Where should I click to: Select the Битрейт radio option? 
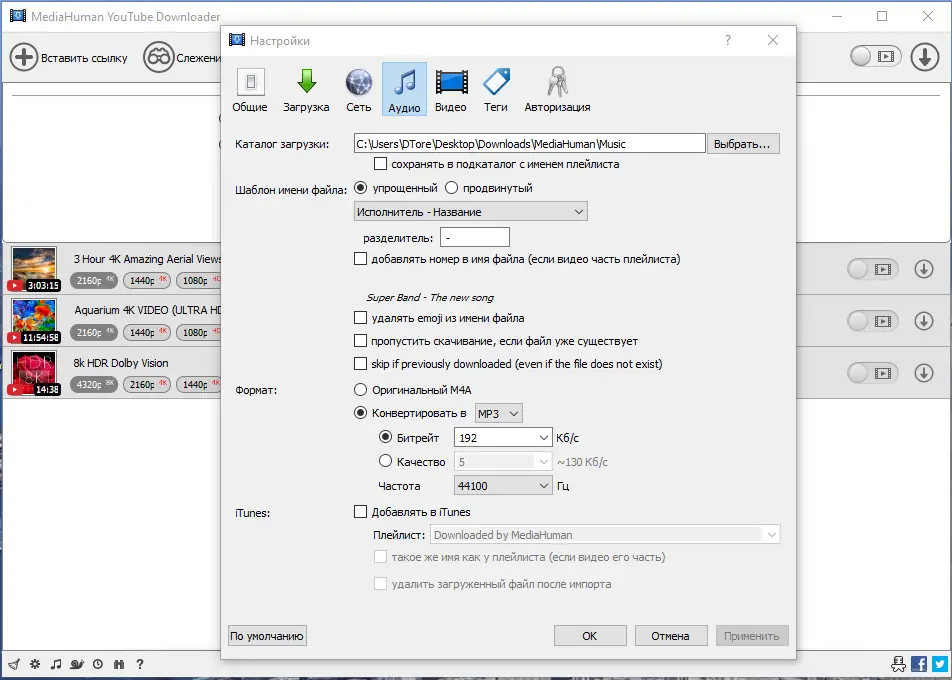coord(385,437)
